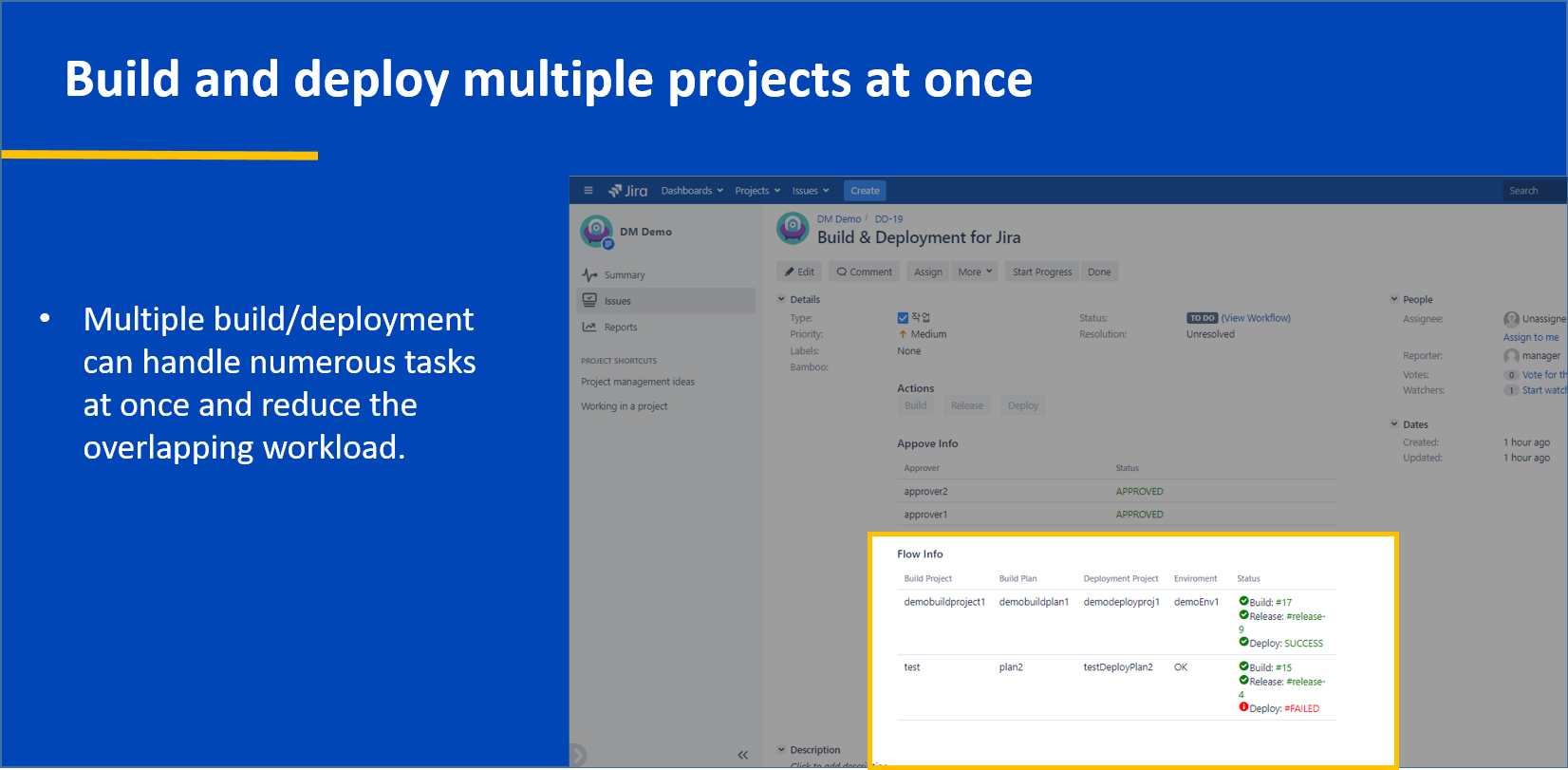Viewport: 1568px width, 770px height.
Task: Select the Issues sidebar item
Action: (x=665, y=301)
